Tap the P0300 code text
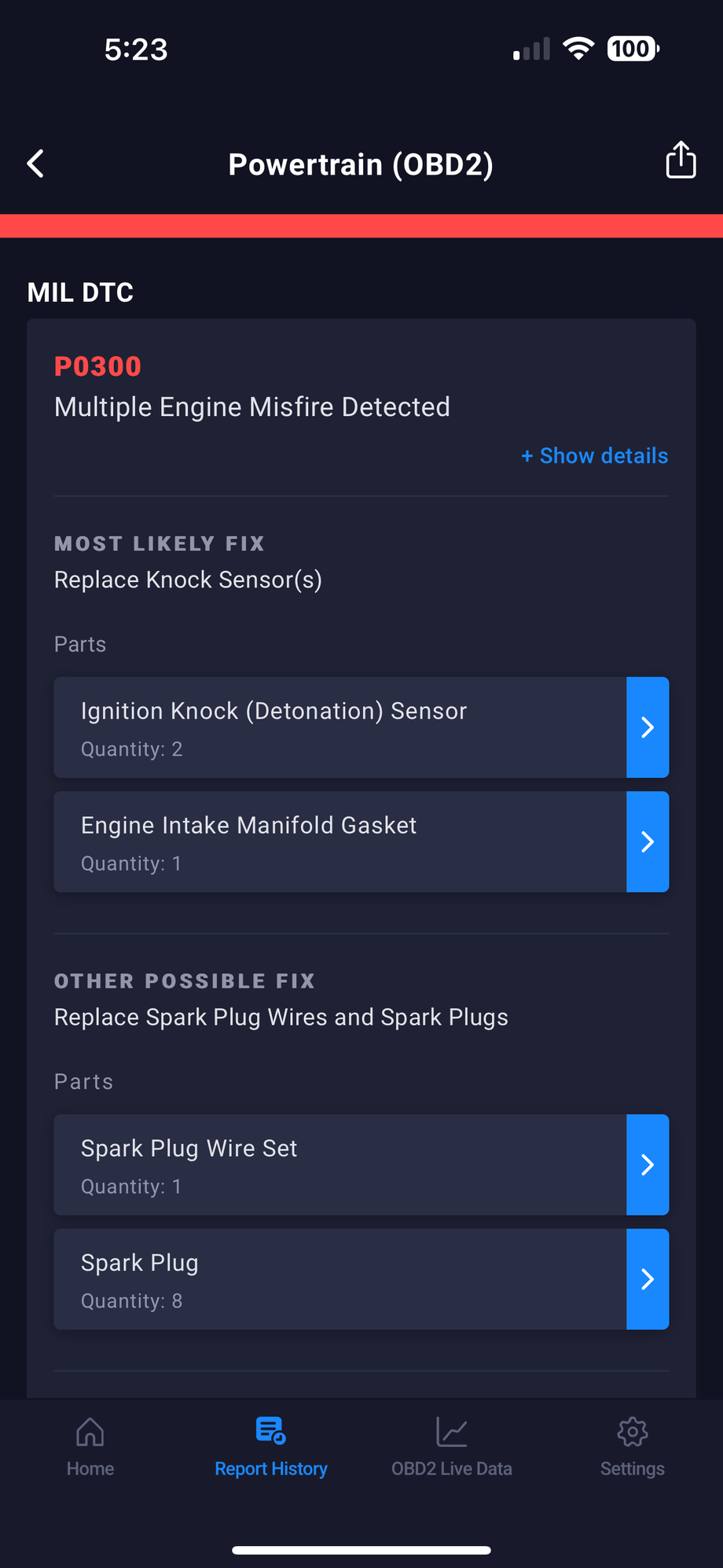 [97, 366]
